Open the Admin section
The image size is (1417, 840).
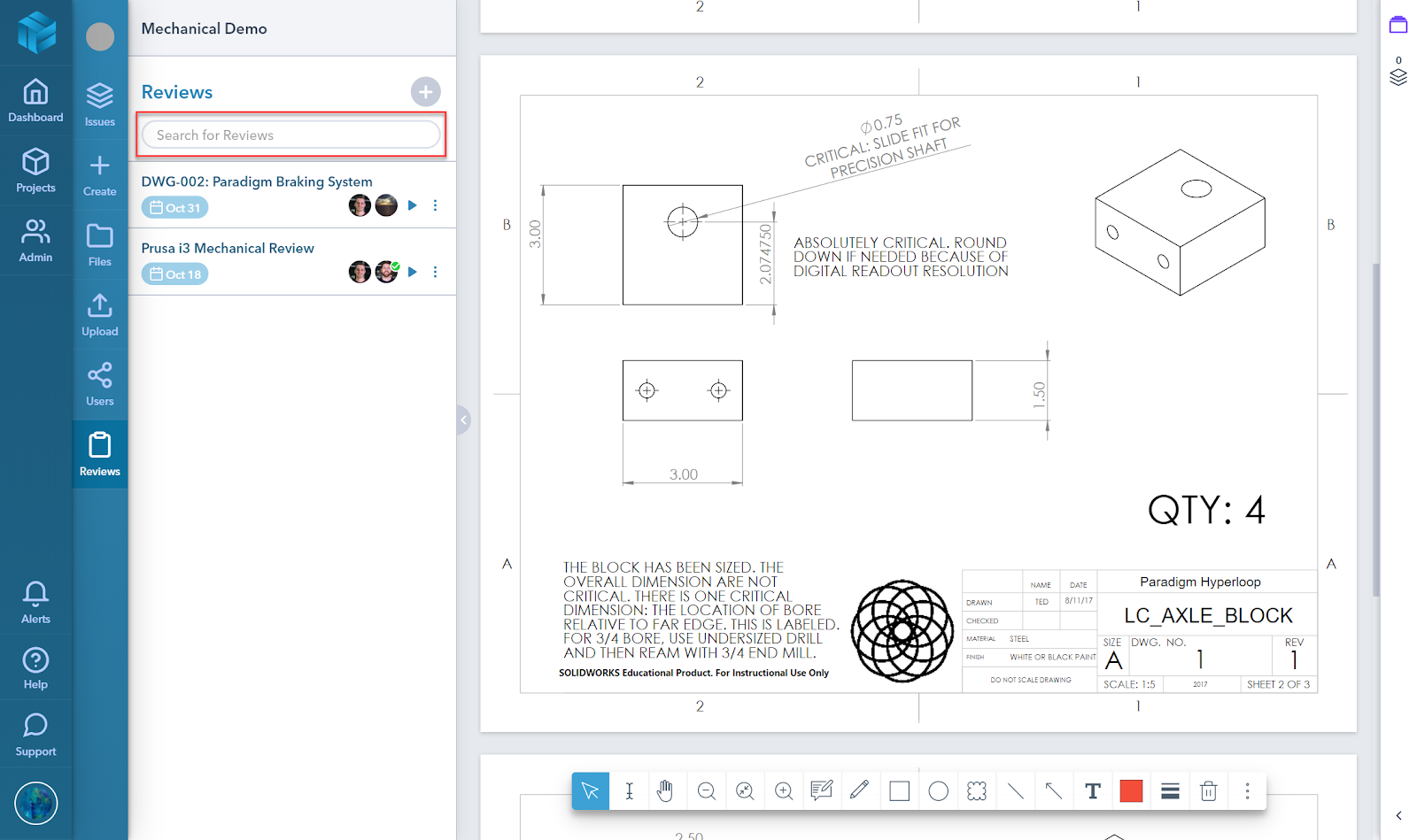(35, 240)
